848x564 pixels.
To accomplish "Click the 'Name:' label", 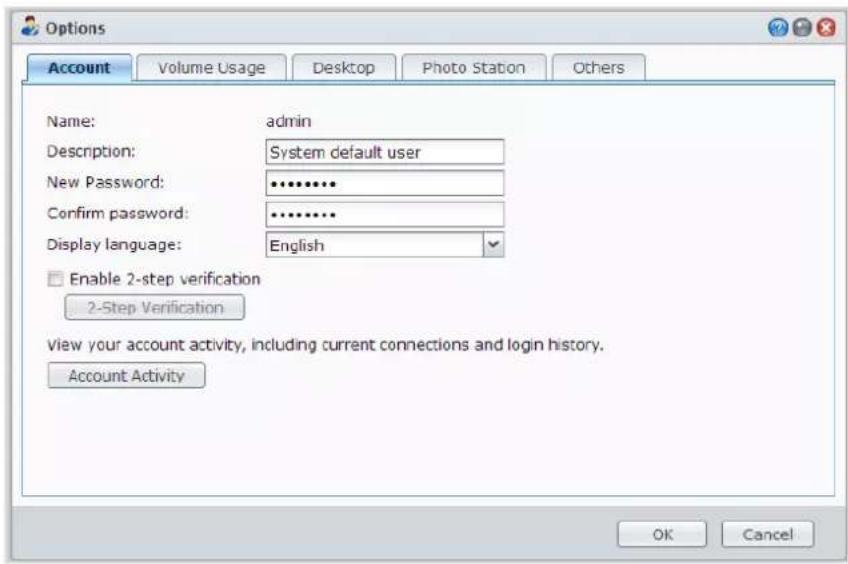I will [71, 121].
